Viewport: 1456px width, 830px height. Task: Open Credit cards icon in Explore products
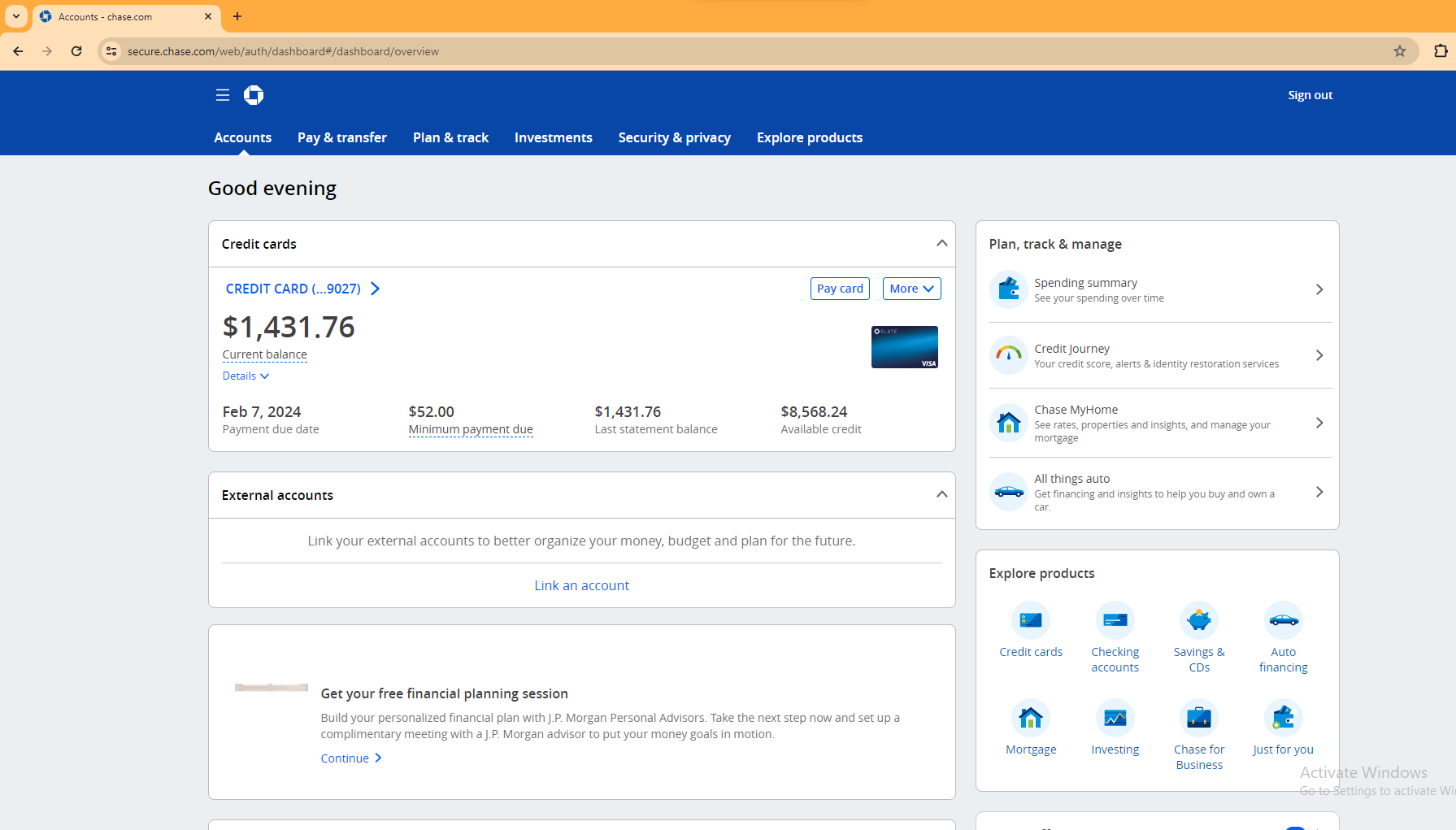(x=1031, y=620)
